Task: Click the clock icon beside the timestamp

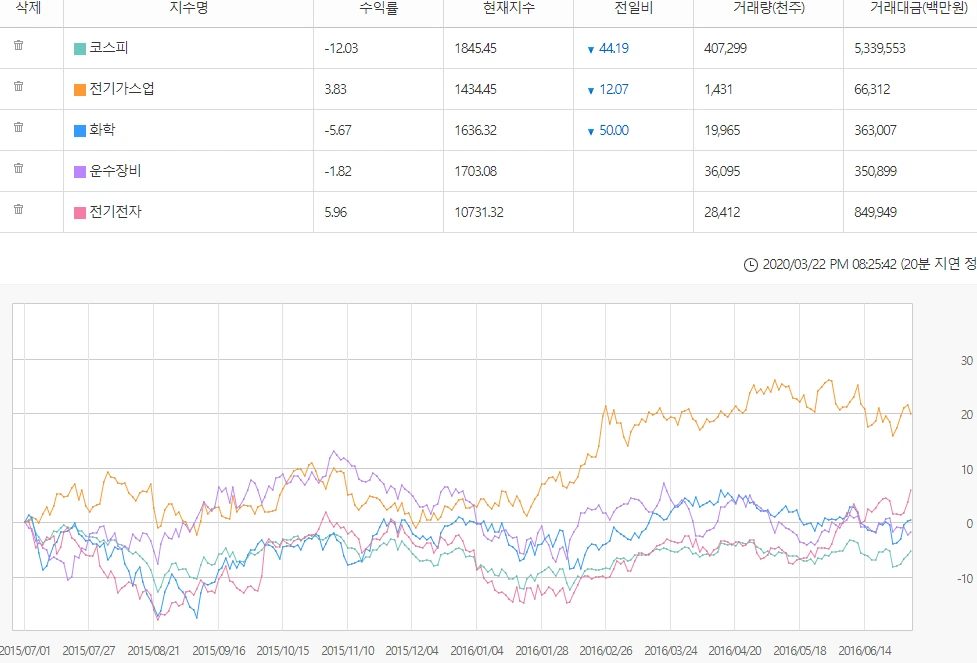Action: (751, 265)
